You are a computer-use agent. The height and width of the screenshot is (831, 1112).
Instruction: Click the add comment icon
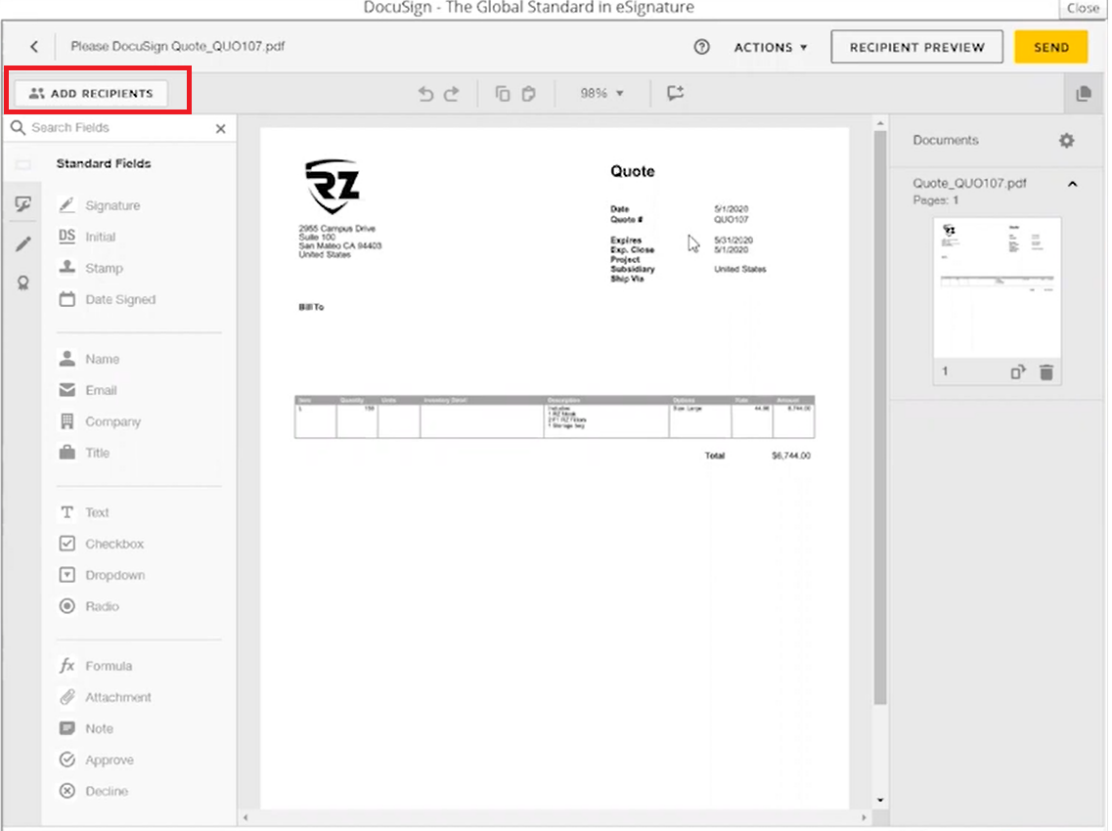(675, 93)
